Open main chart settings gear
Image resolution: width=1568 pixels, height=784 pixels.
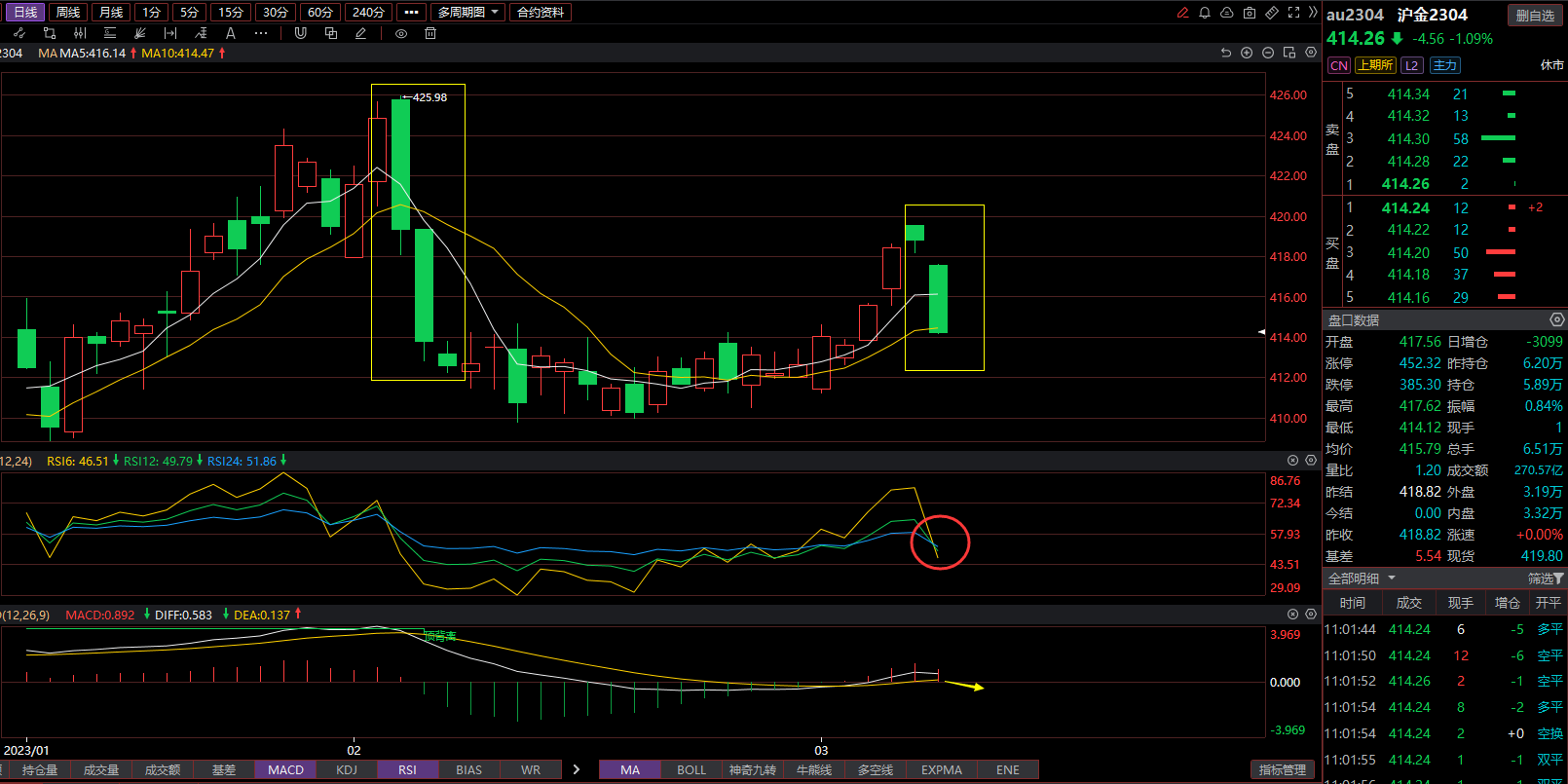tap(1311, 53)
